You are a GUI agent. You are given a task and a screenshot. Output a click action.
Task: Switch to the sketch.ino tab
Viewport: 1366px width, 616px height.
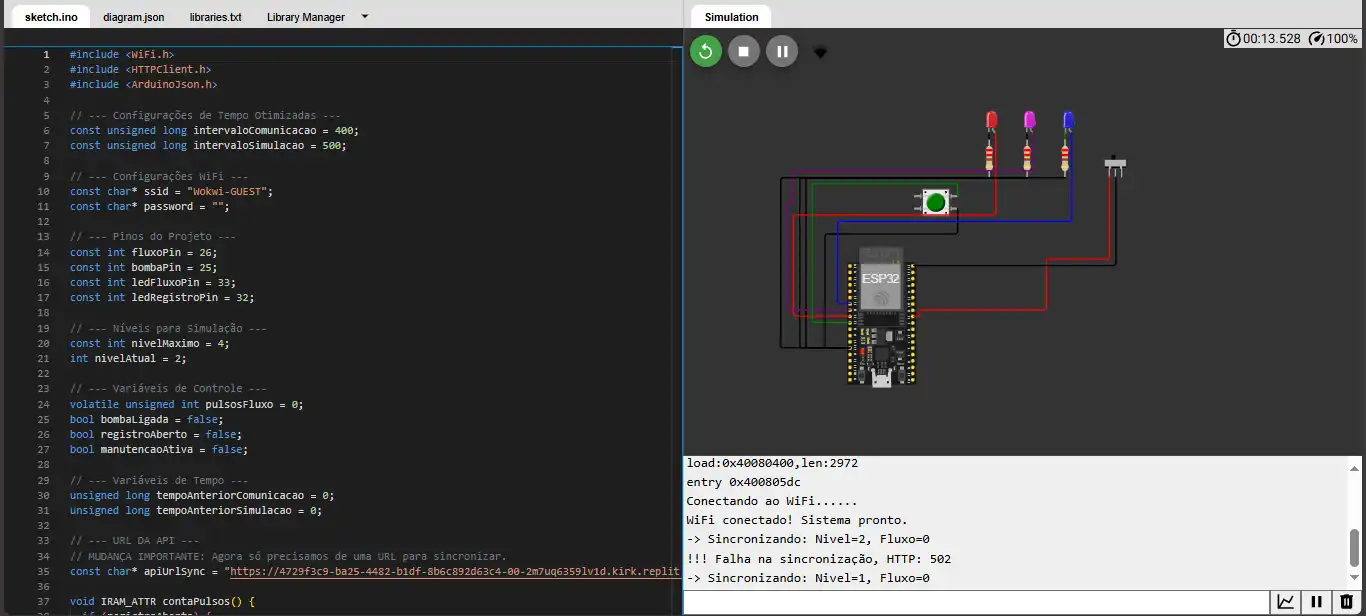click(x=50, y=17)
